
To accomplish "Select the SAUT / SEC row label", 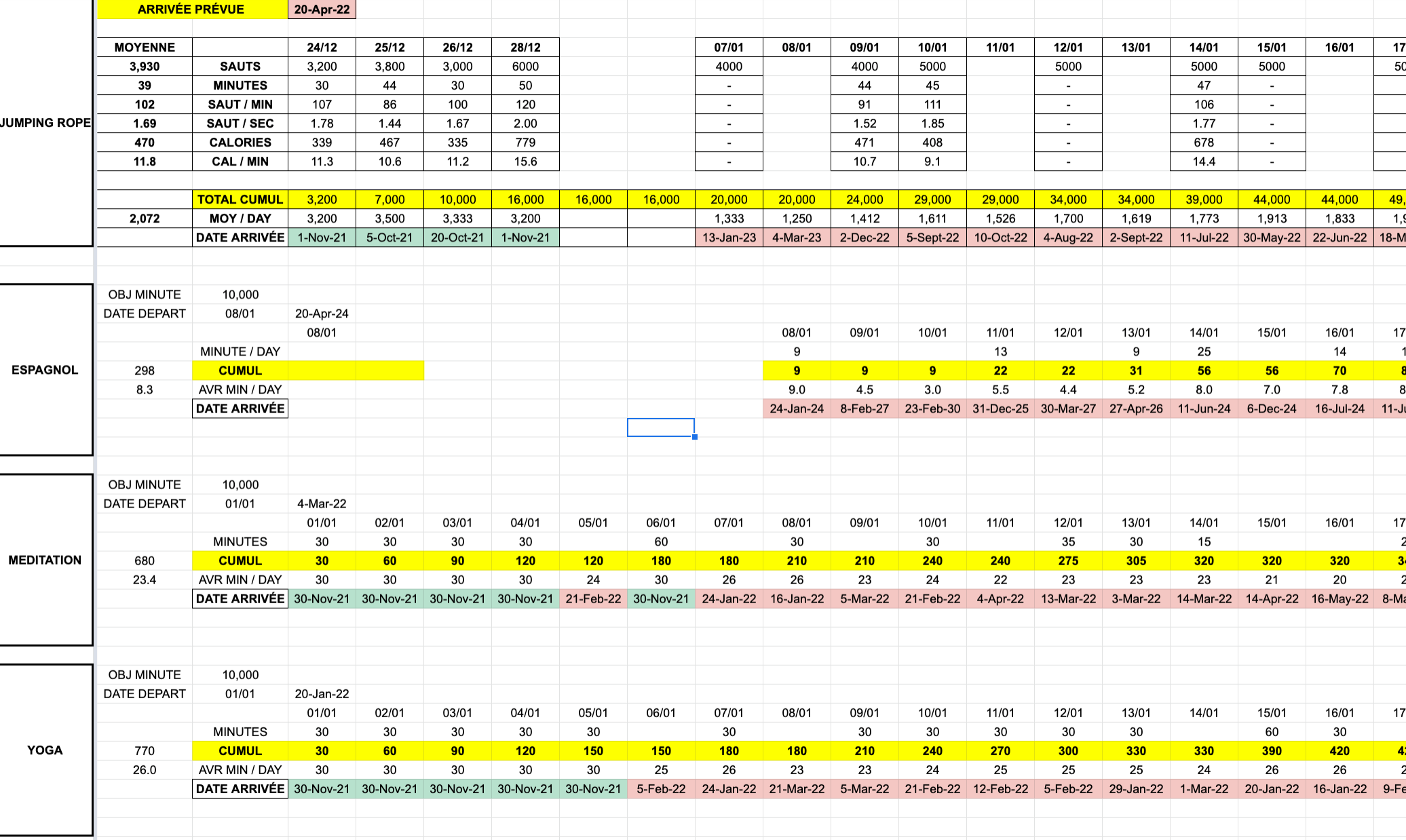I will 240,123.
